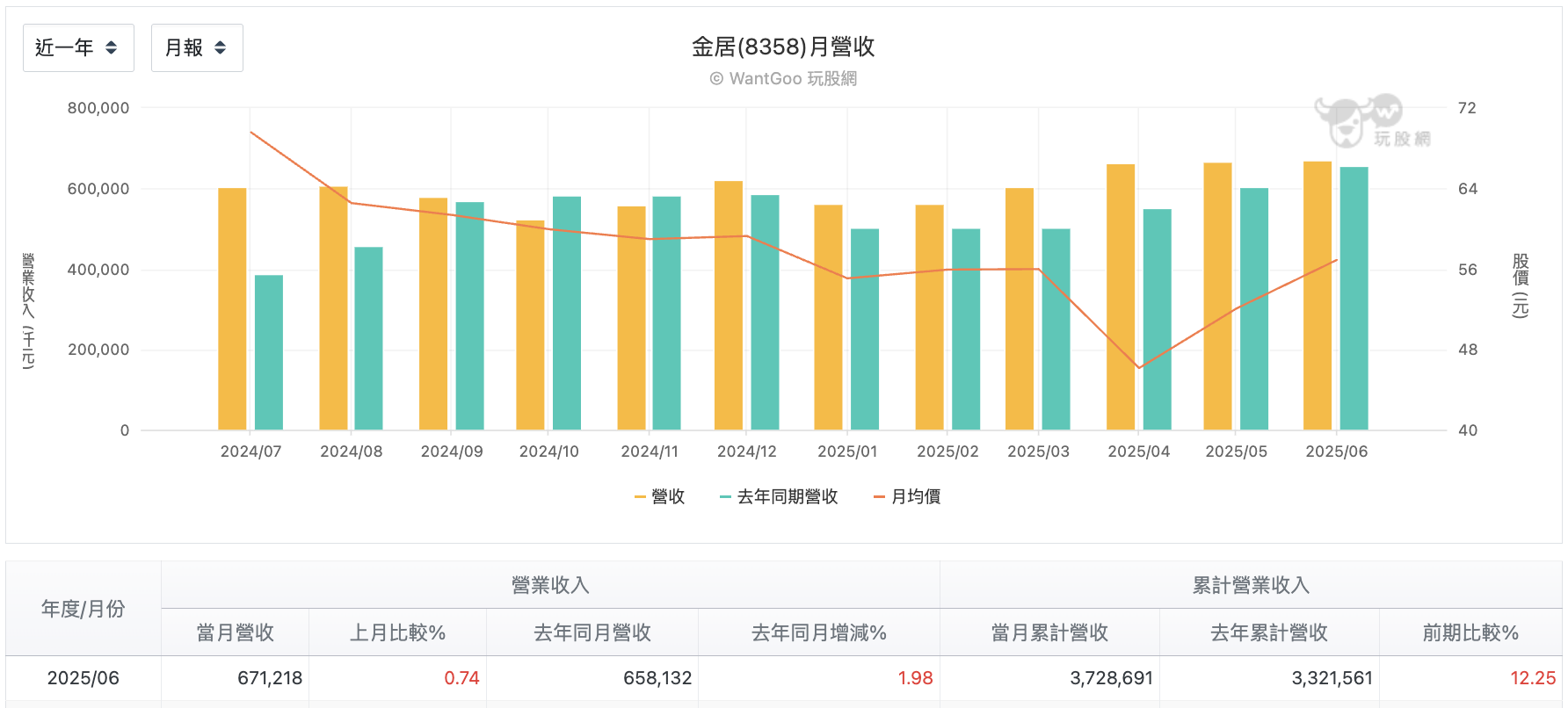
Task: Click the 2024/09 orange revenue bar
Action: [433, 314]
